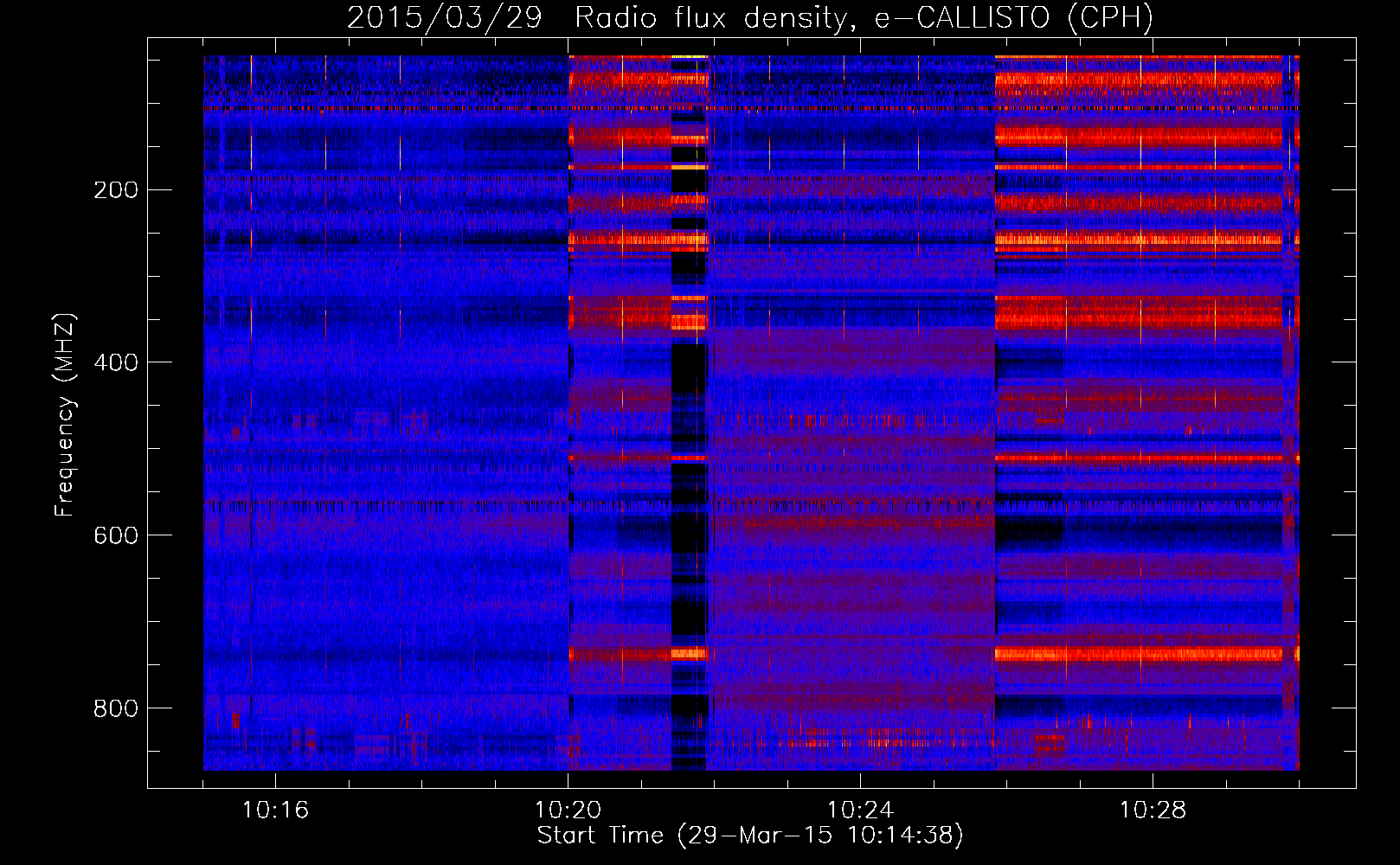Click the 10:24 time tick label

click(x=860, y=811)
